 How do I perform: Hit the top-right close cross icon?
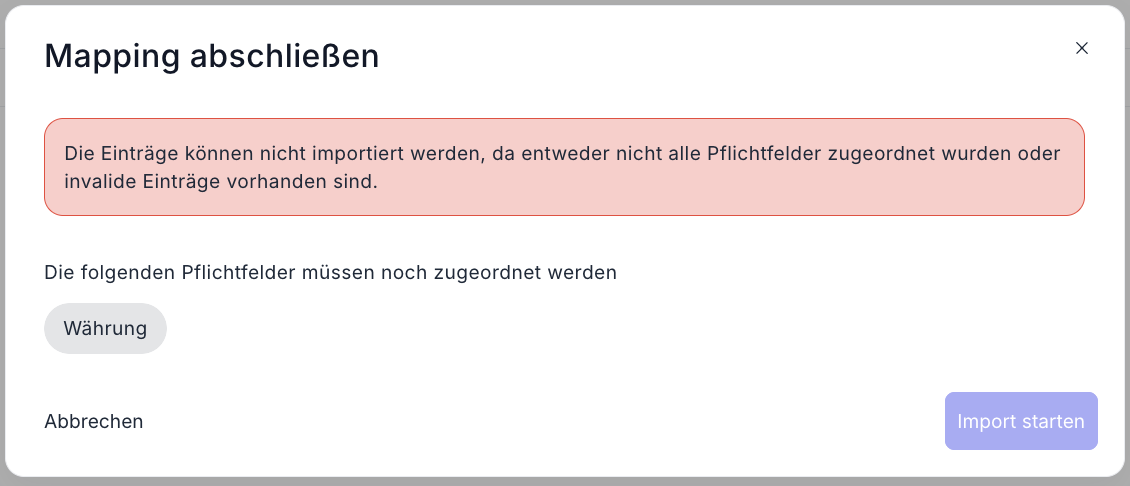(x=1081, y=48)
